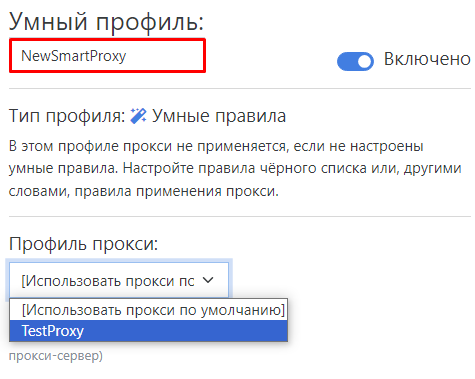The width and height of the screenshot is (475, 379).
Task: Click the blue portion of the toggle switch
Action: (x=347, y=61)
